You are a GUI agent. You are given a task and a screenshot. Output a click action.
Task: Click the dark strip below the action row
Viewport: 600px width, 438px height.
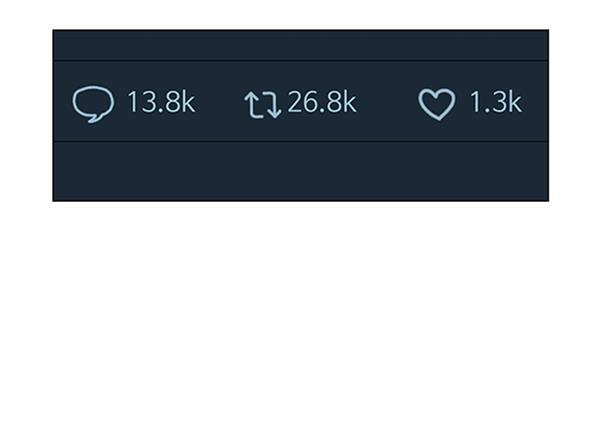(301, 171)
